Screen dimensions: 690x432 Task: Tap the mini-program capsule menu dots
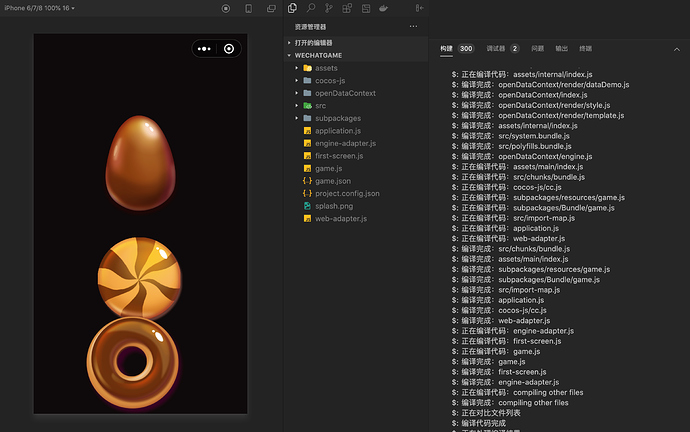[204, 48]
